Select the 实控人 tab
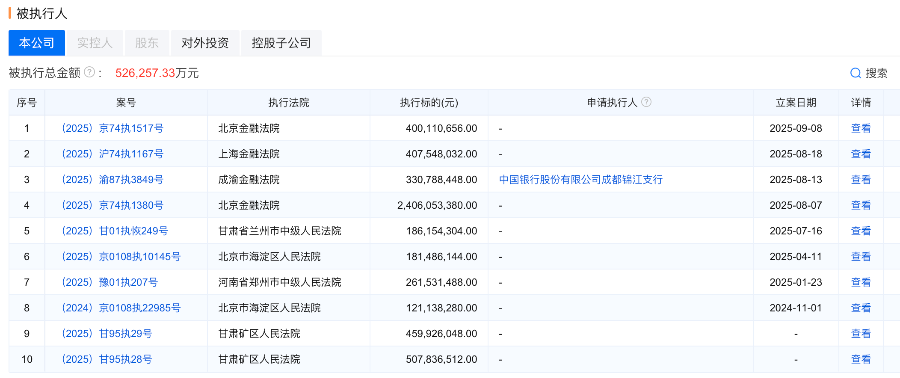 [95, 43]
